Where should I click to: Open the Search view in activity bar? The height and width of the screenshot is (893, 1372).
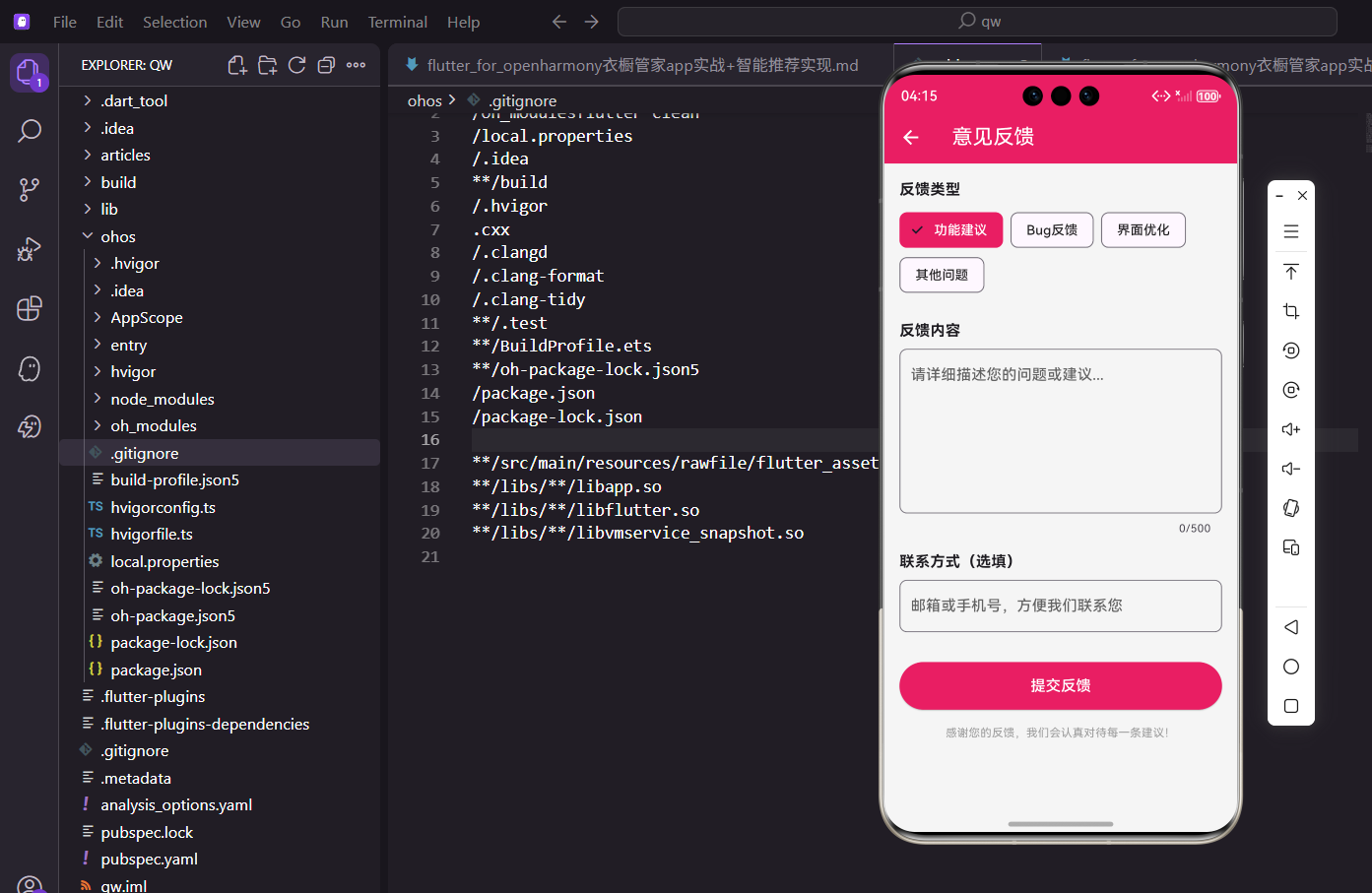point(30,131)
